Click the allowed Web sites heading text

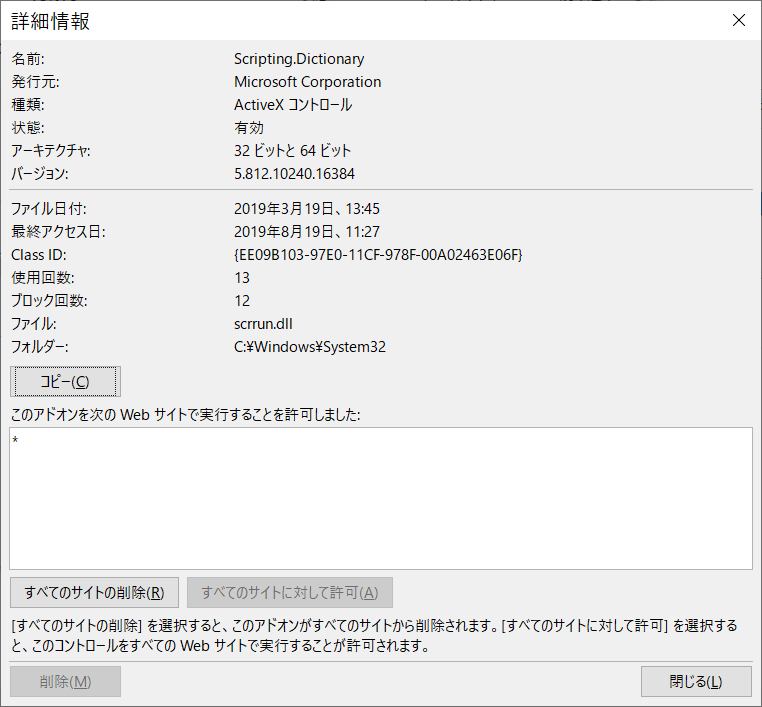[x=185, y=414]
